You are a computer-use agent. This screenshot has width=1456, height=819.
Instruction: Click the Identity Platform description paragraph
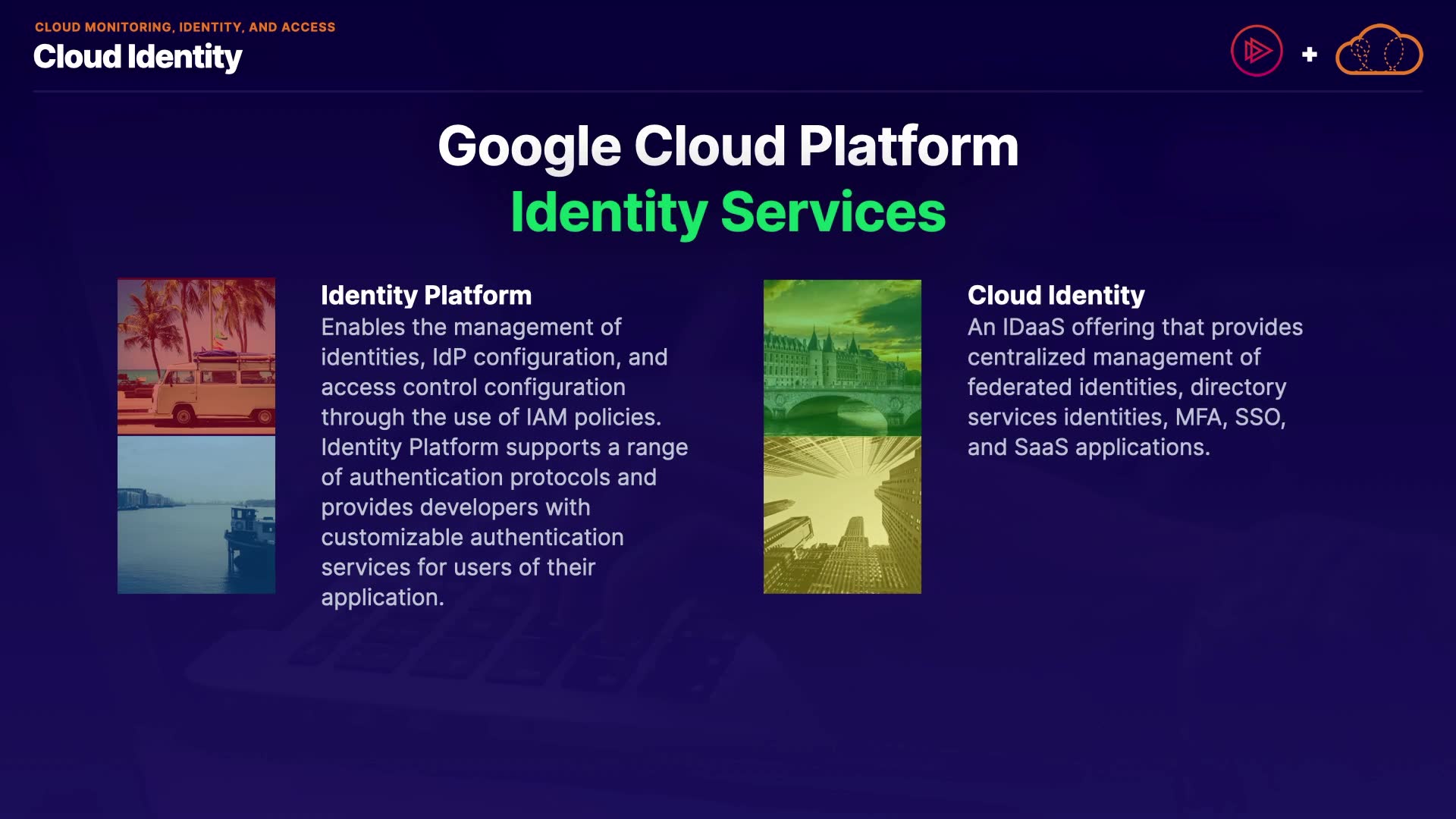504,463
